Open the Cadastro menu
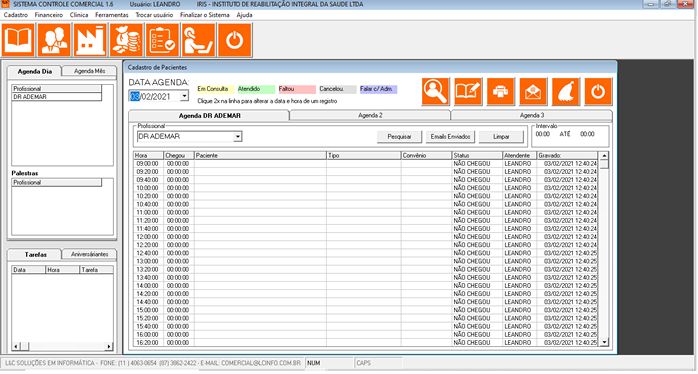698x374 pixels. tap(16, 15)
